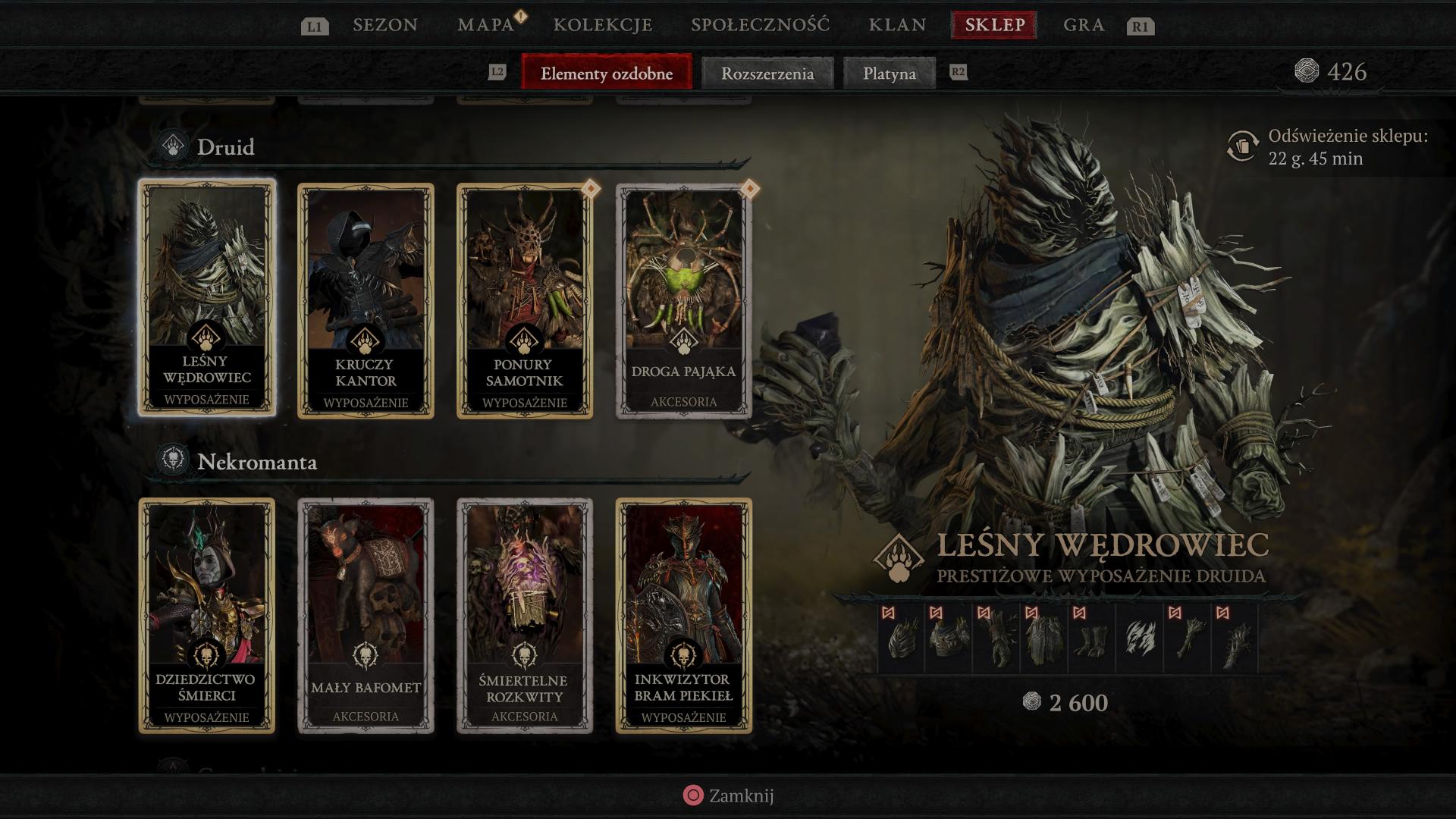The width and height of the screenshot is (1456, 819).
Task: Select the Śmiertelne Rozkwity accessory card
Action: click(x=525, y=615)
